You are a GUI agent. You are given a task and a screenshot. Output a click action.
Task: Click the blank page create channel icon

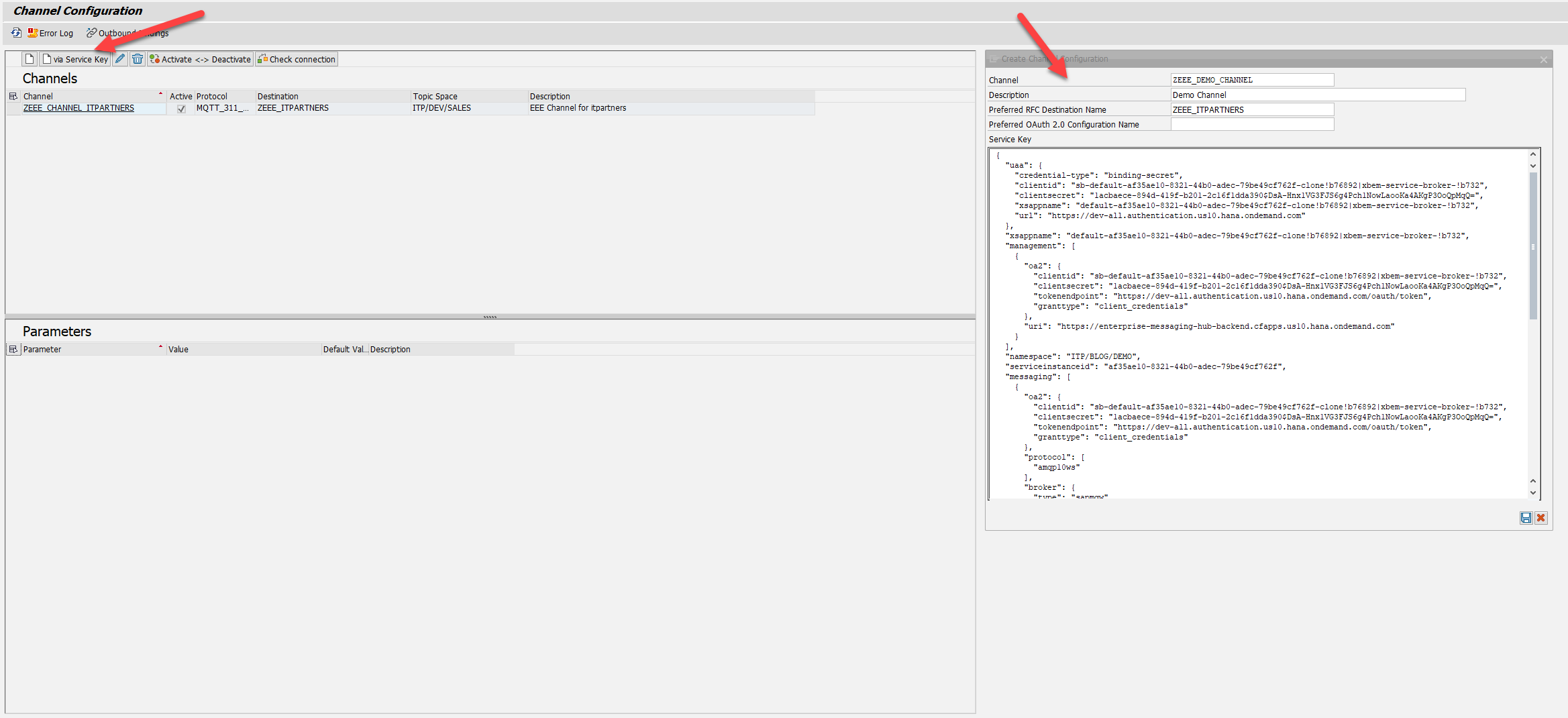(30, 59)
